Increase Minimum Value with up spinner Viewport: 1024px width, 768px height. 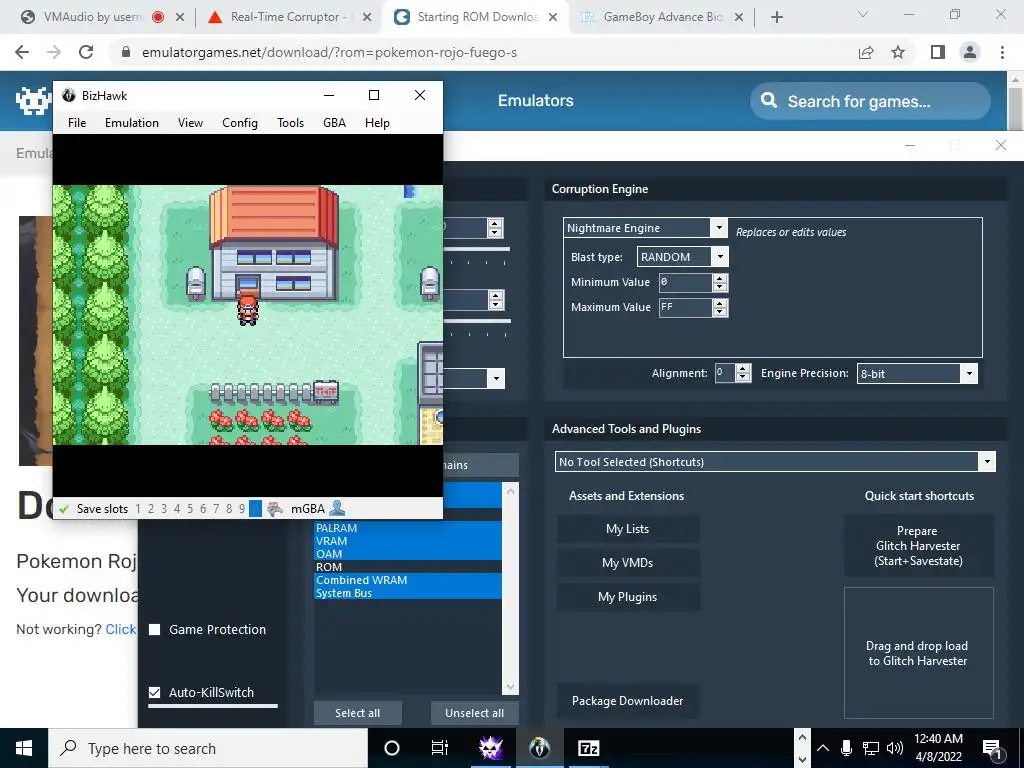coord(720,278)
